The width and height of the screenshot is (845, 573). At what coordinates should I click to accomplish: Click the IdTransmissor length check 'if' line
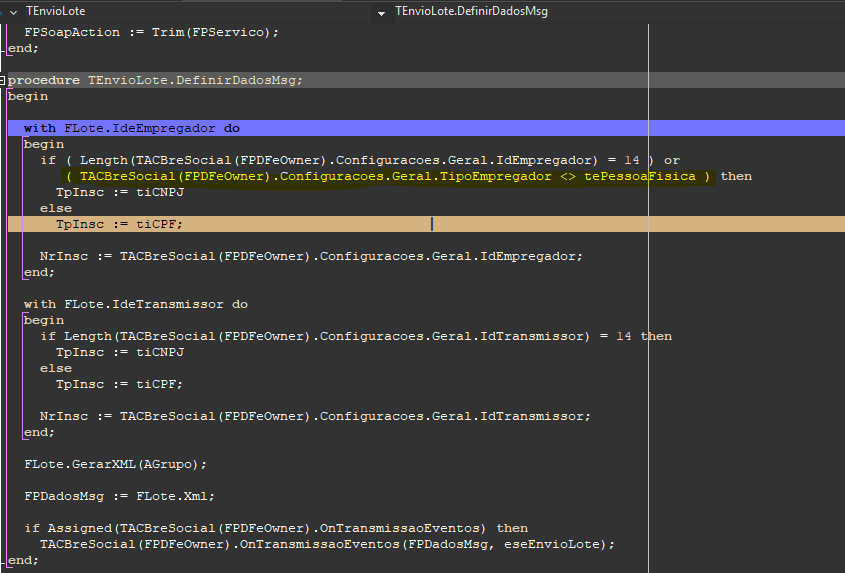tap(356, 336)
